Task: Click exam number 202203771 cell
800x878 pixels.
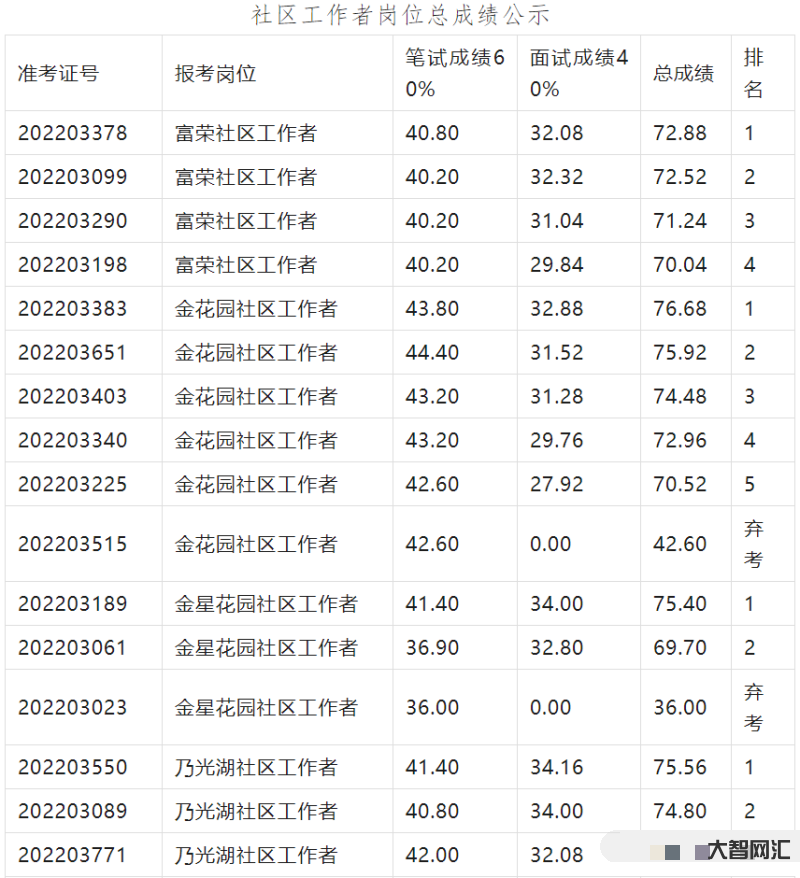Action: tap(73, 855)
